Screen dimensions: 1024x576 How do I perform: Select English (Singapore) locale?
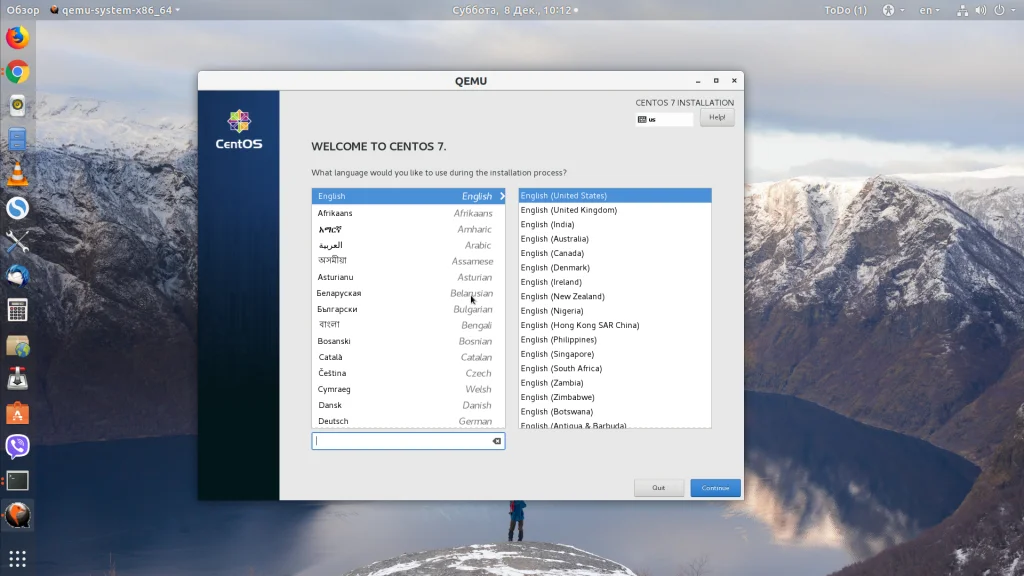(x=615, y=353)
